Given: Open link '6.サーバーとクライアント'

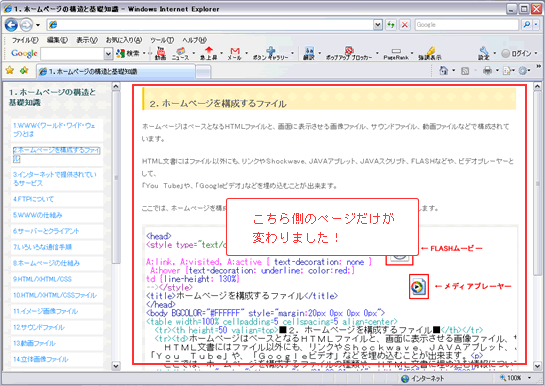Looking at the screenshot, I should tap(46, 231).
